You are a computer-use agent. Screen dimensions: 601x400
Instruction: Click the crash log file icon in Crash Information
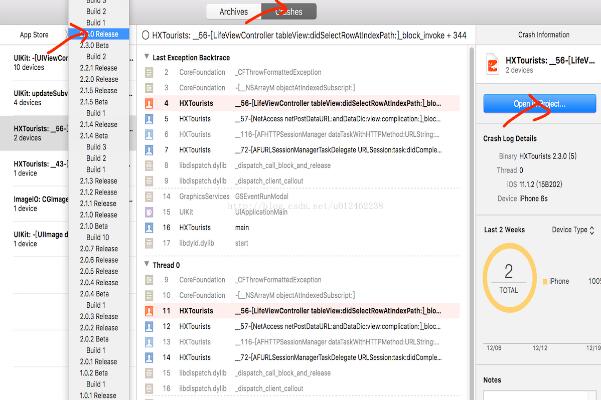pos(492,64)
